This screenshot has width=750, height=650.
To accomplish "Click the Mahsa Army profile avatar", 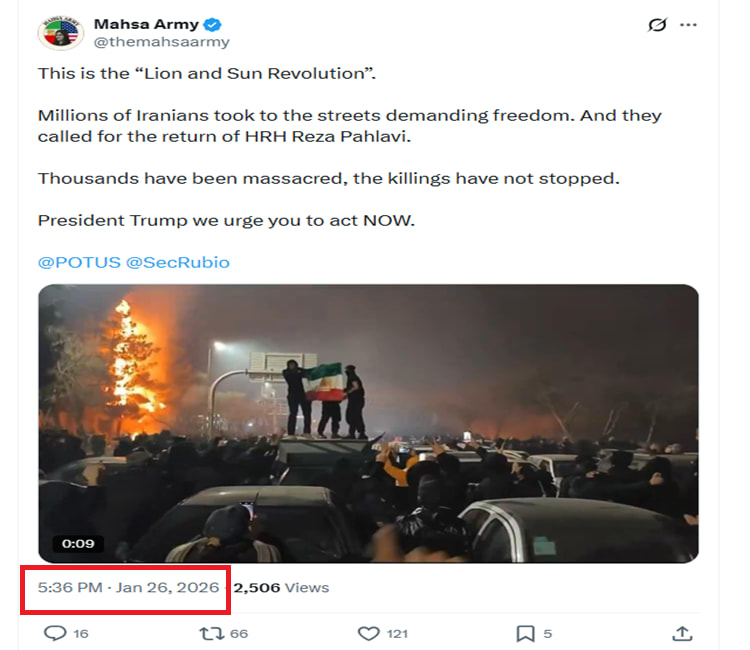I will pos(60,32).
